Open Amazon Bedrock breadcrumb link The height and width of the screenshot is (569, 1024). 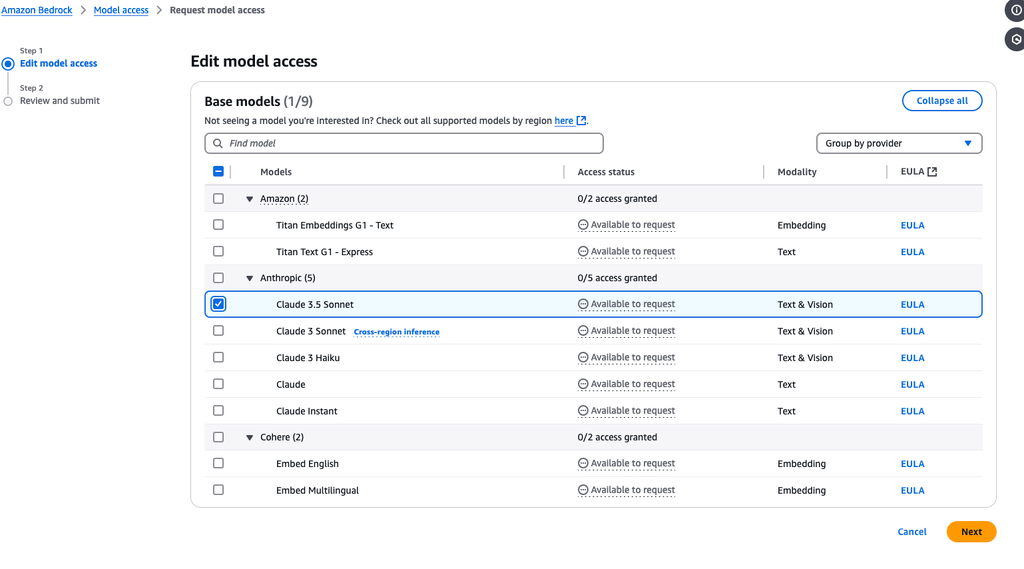tap(38, 10)
